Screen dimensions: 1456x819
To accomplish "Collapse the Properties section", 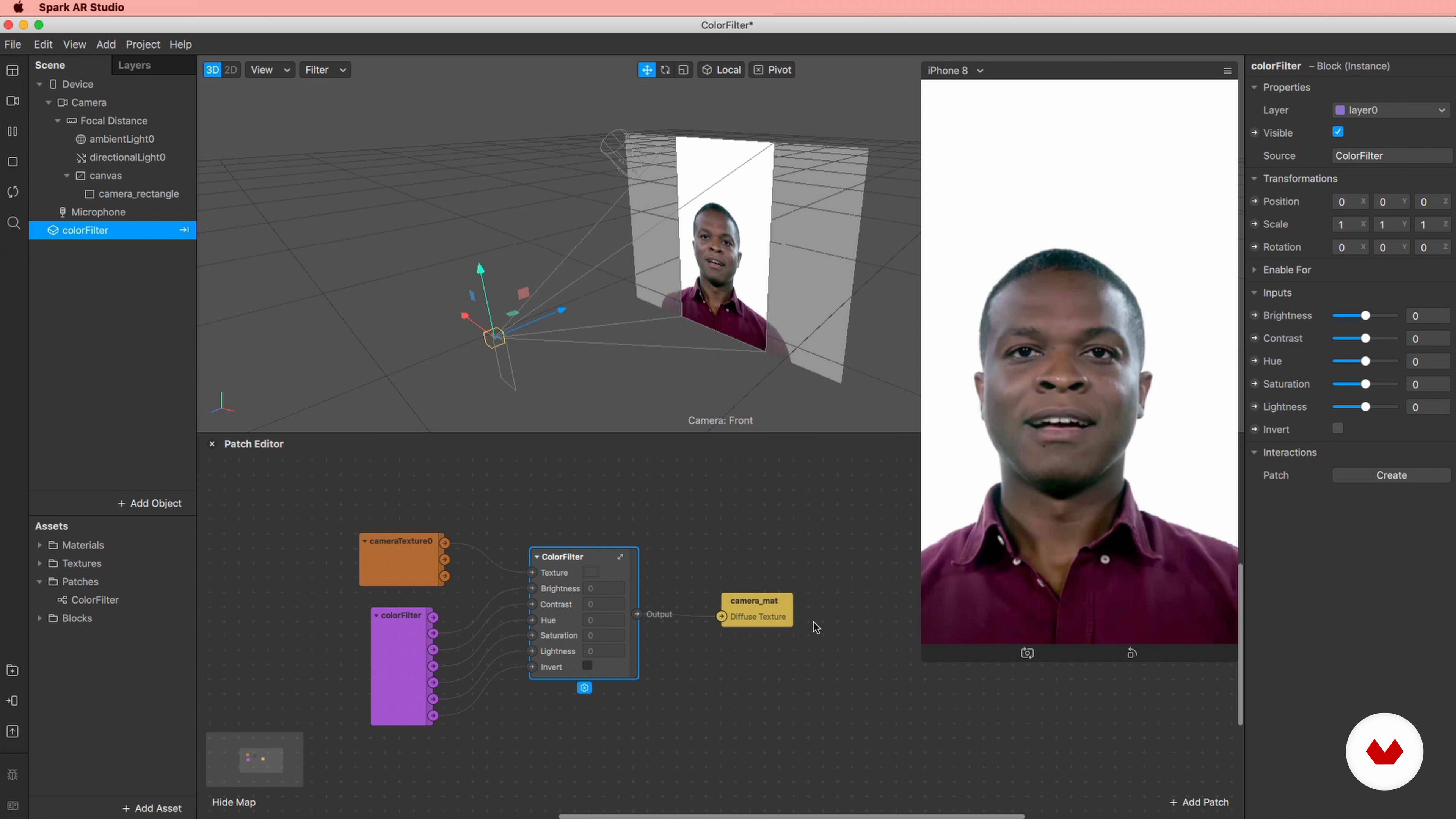I will (1255, 87).
